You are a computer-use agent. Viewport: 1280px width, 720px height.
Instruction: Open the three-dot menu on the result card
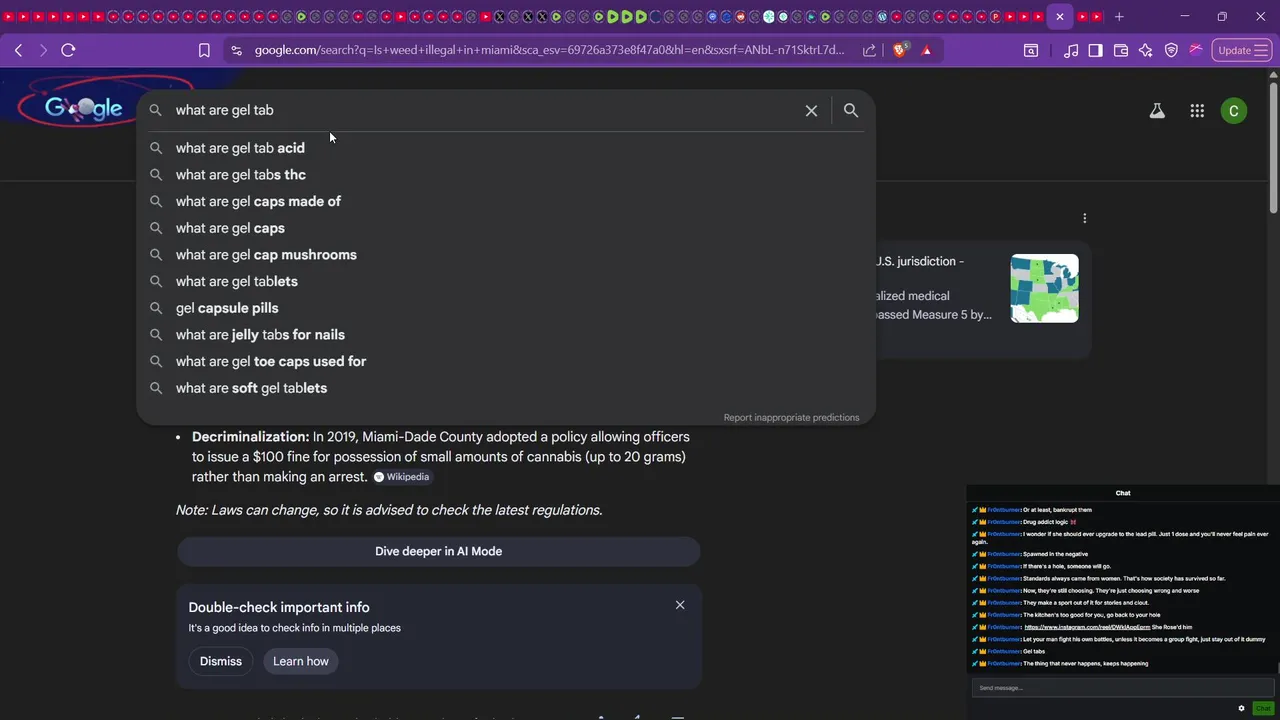coord(1084,218)
